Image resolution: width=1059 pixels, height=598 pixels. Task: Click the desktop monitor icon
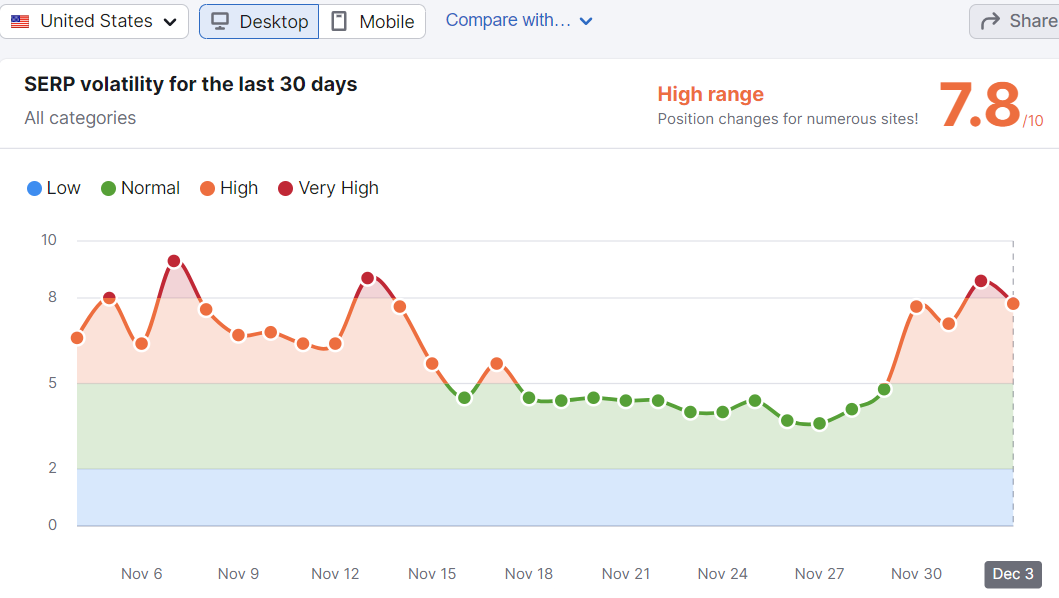221,21
